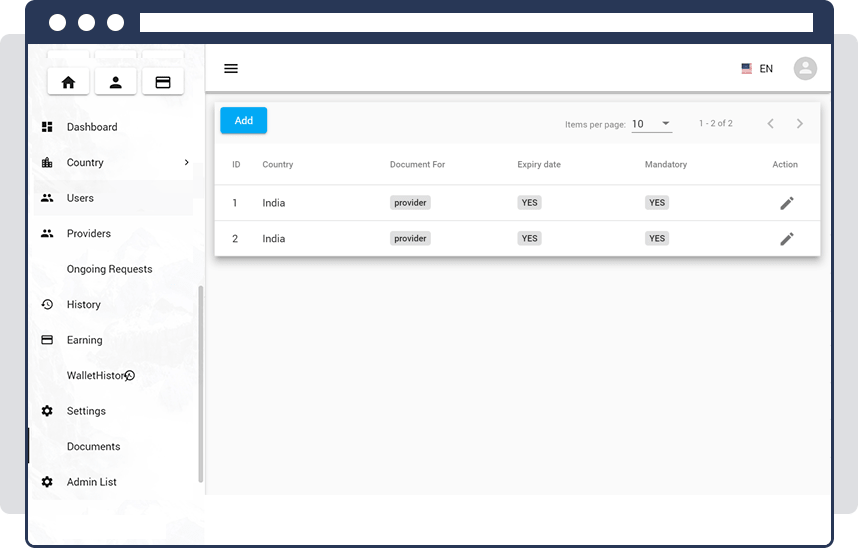Click the 1 - 2 of 2 range label

[x=716, y=124]
